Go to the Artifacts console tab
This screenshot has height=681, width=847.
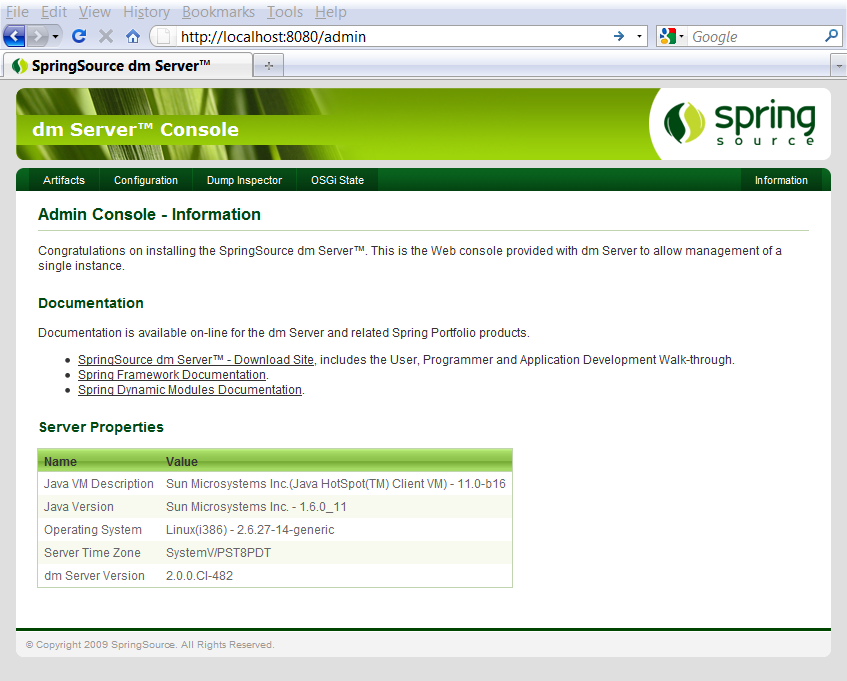point(64,180)
